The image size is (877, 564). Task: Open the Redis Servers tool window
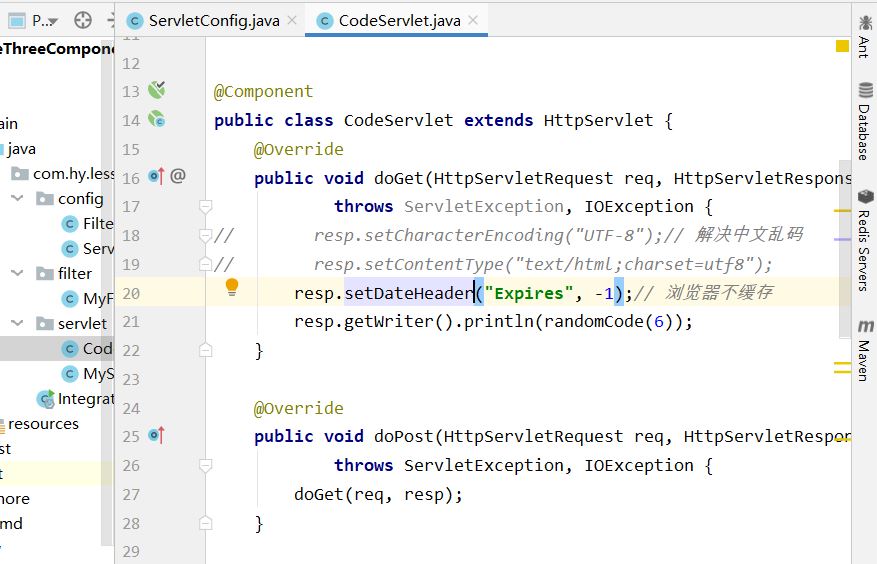pyautogui.click(x=865, y=240)
